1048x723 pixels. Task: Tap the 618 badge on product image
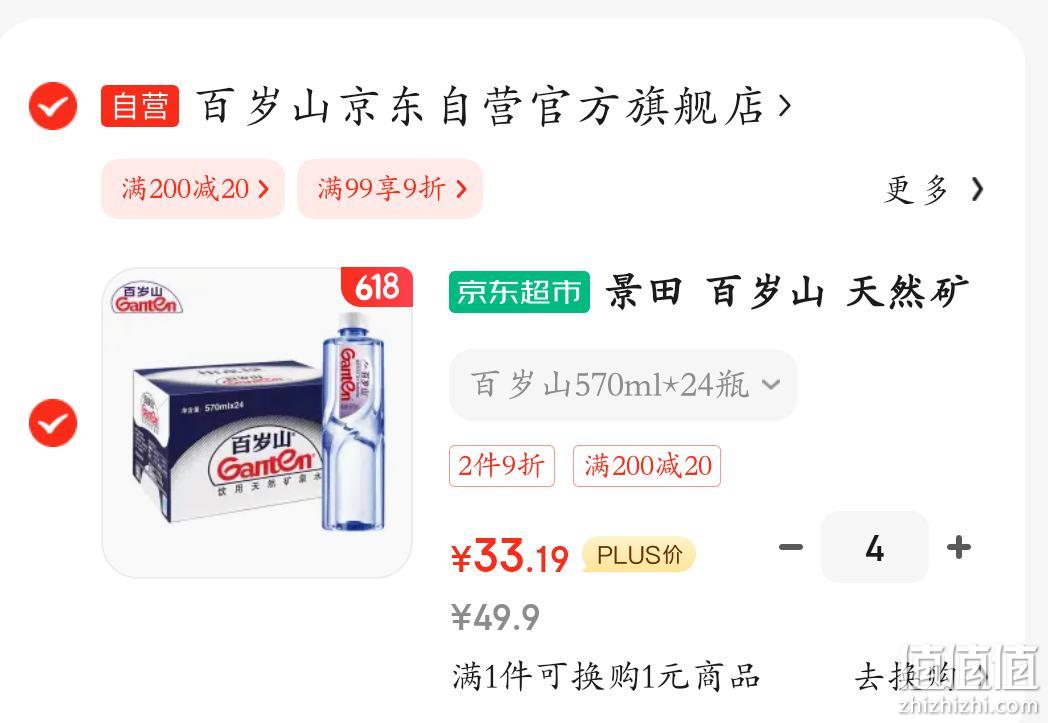pos(377,287)
